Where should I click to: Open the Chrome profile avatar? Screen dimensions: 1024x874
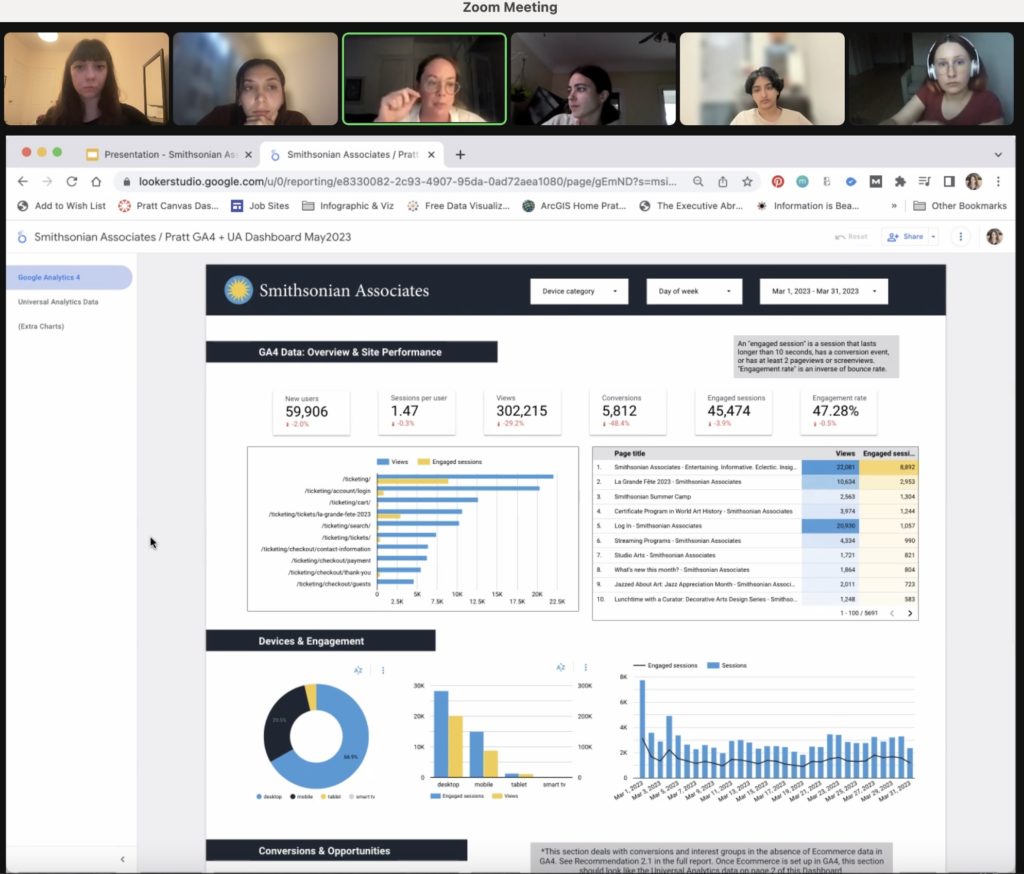pyautogui.click(x=974, y=182)
